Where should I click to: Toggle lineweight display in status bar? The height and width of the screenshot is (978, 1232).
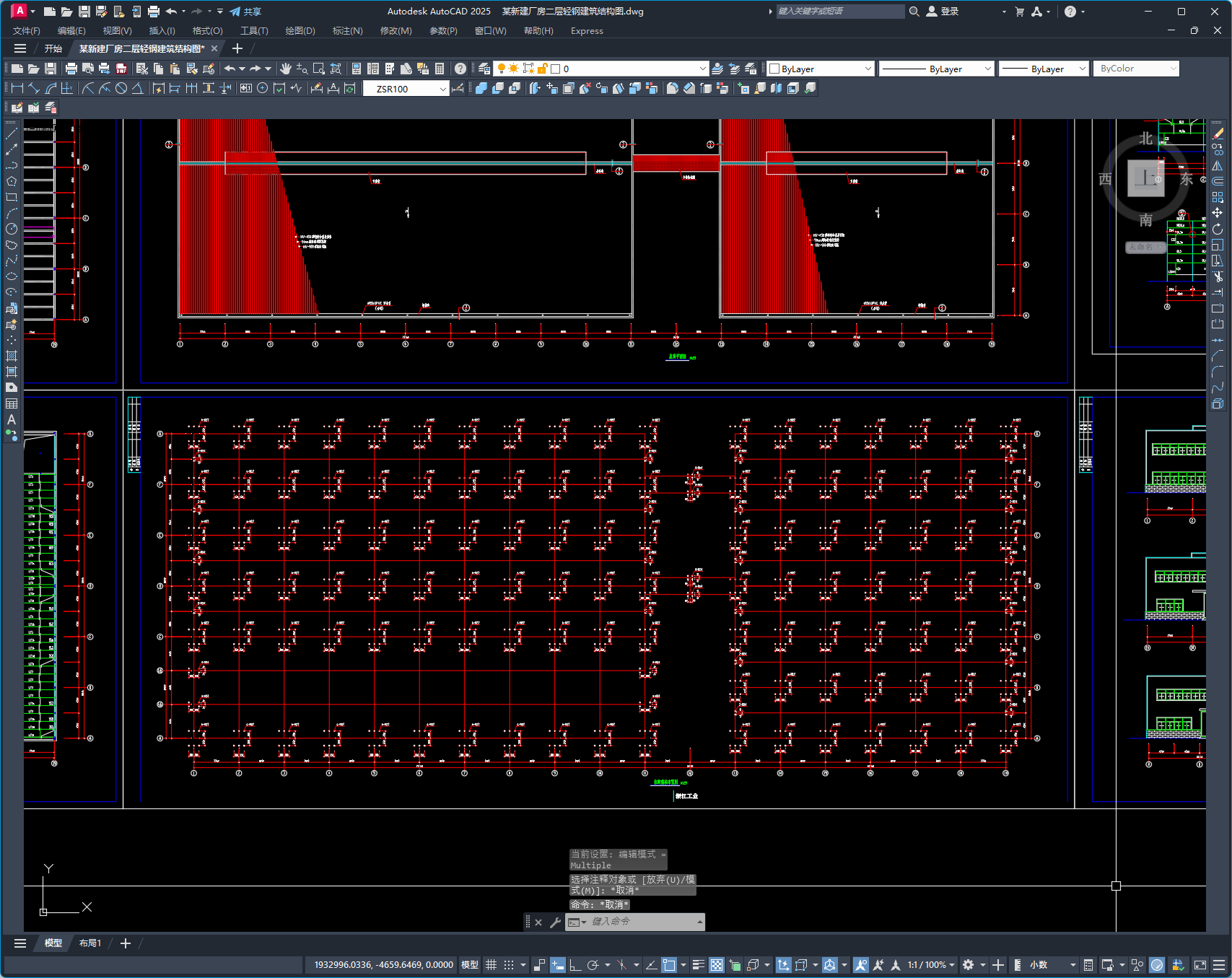(x=699, y=965)
